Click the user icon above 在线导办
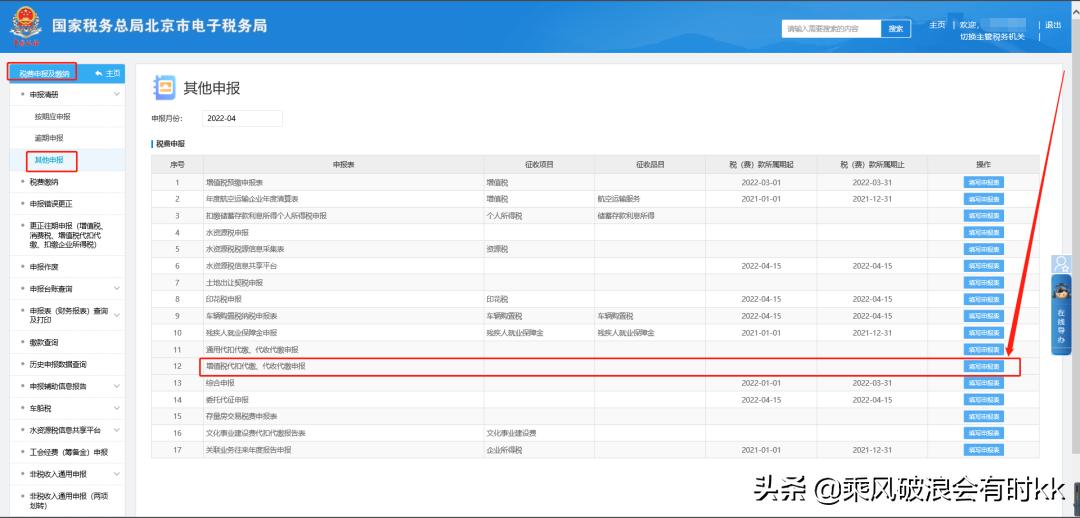The width and height of the screenshot is (1080, 518). click(x=1061, y=264)
